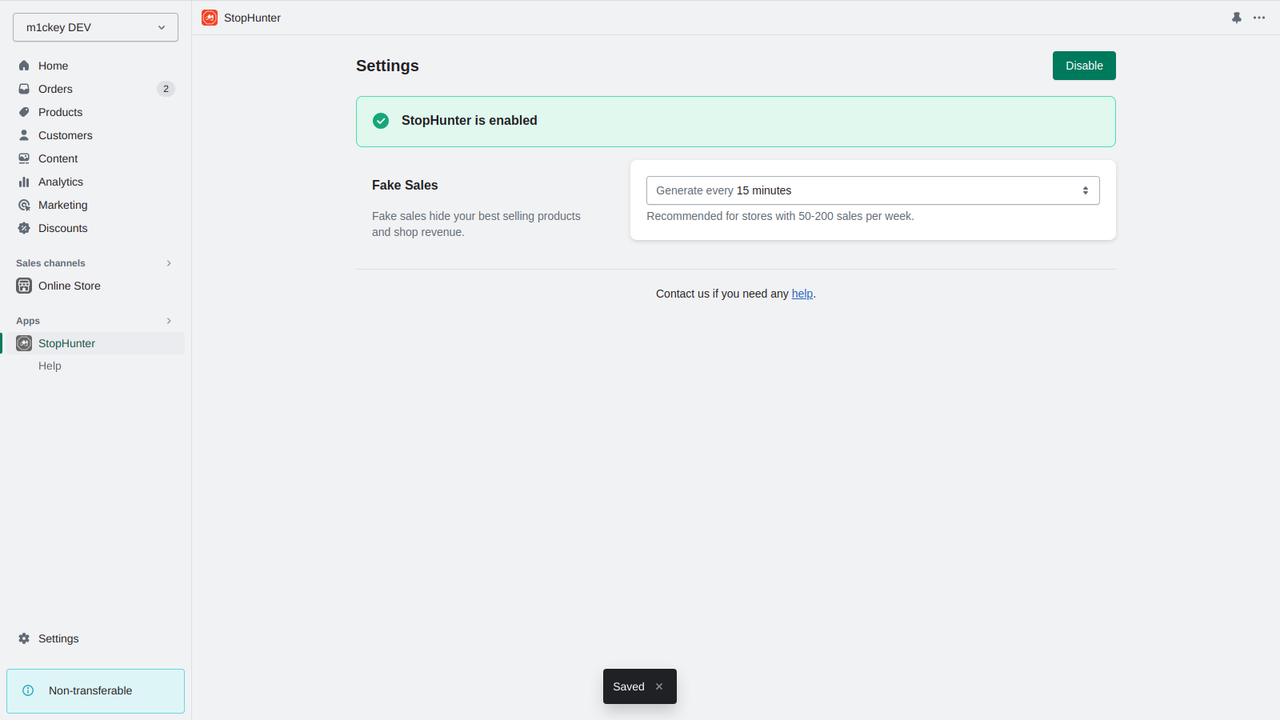Viewport: 1280px width, 720px height.
Task: Click the Home label in the sidebar
Action: (x=54, y=66)
